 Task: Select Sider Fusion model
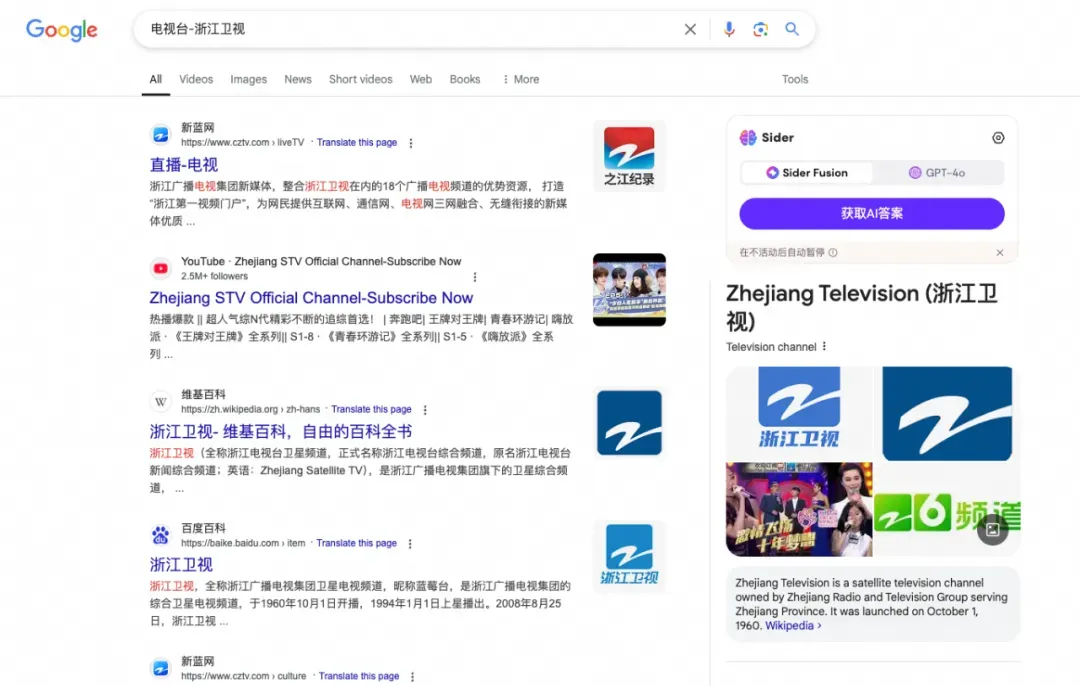point(807,173)
